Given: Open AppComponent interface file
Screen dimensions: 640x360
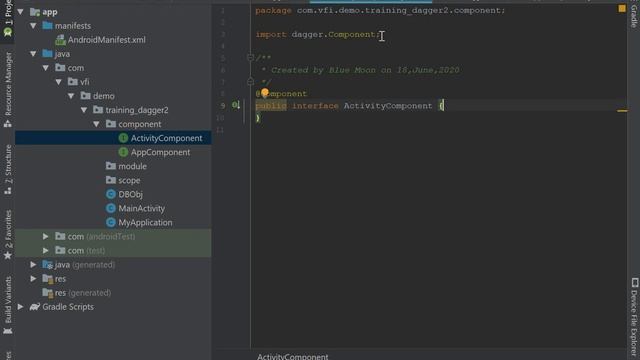Looking at the screenshot, I should (160, 152).
